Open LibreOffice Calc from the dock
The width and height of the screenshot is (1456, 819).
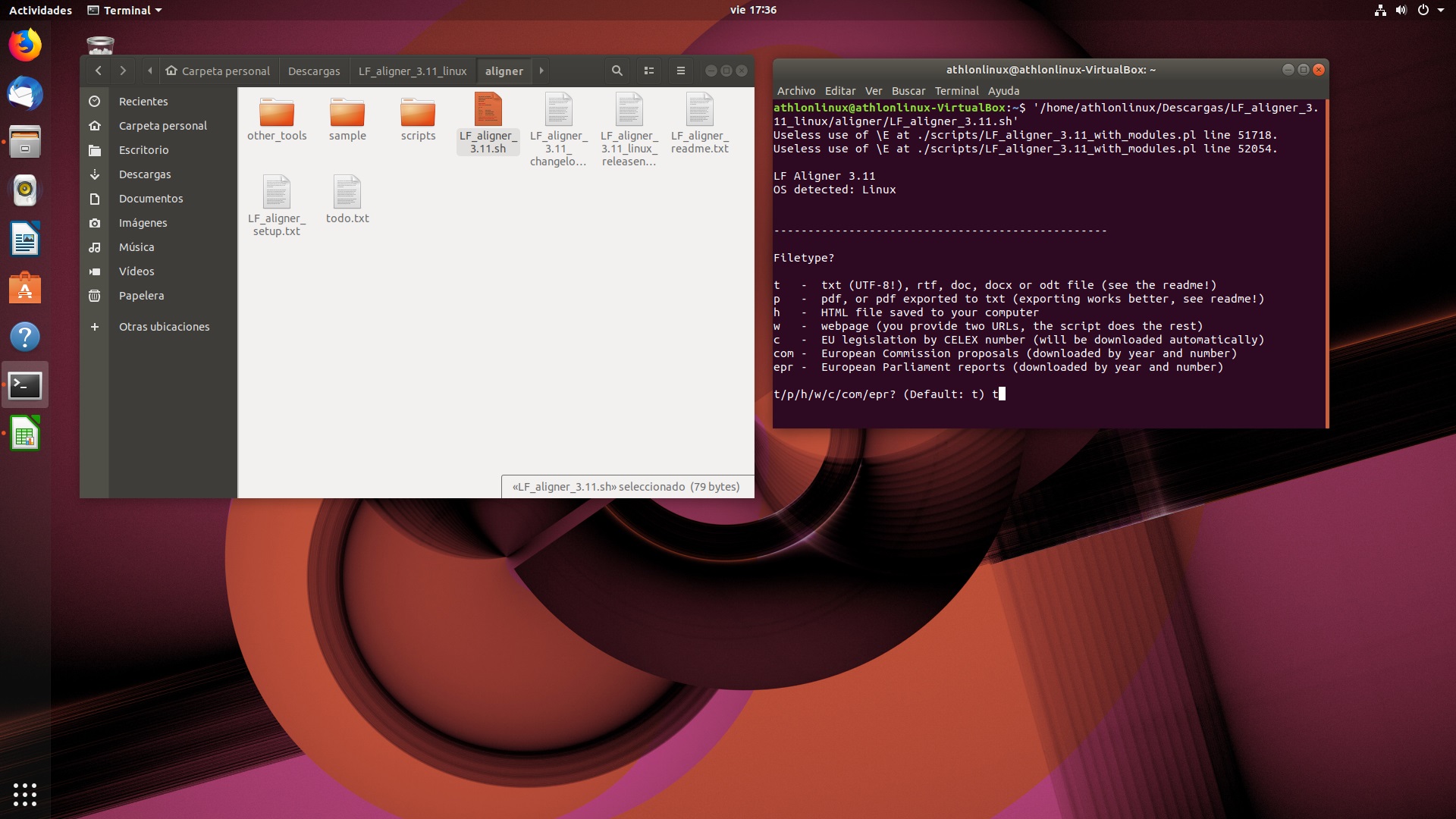pyautogui.click(x=25, y=433)
